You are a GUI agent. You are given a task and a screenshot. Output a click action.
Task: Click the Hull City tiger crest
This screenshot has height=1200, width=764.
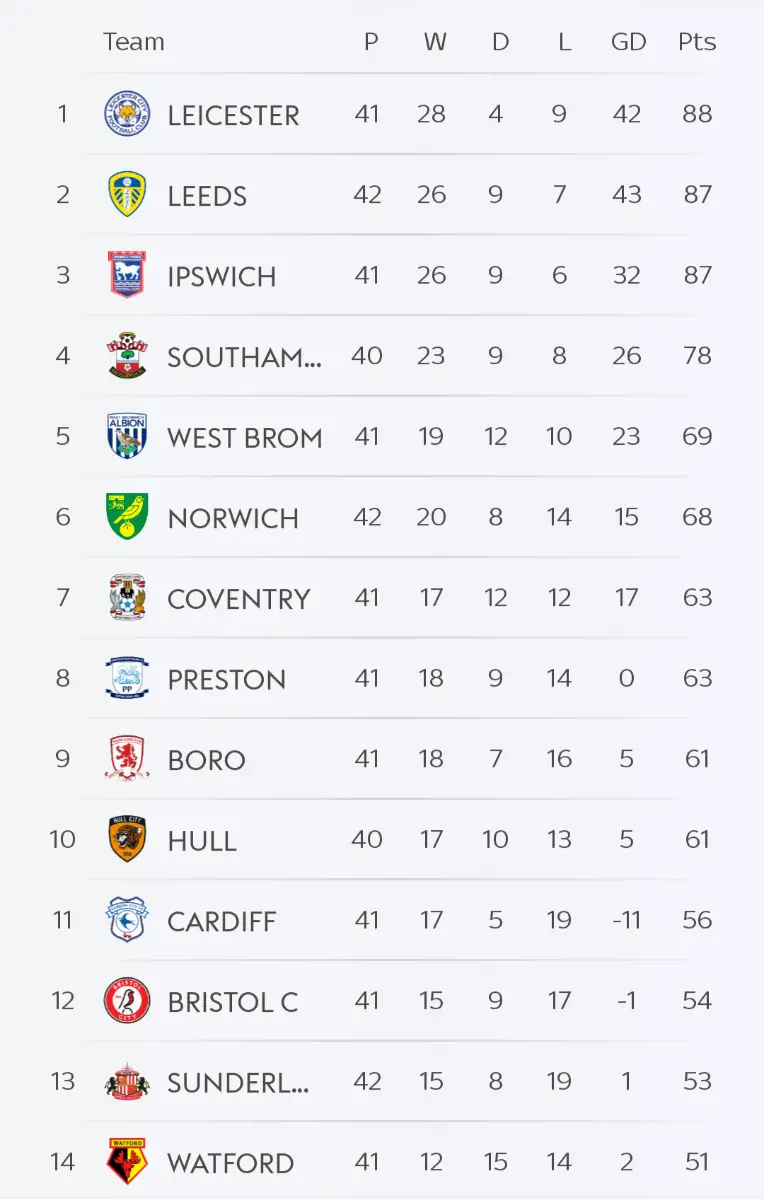[x=127, y=840]
